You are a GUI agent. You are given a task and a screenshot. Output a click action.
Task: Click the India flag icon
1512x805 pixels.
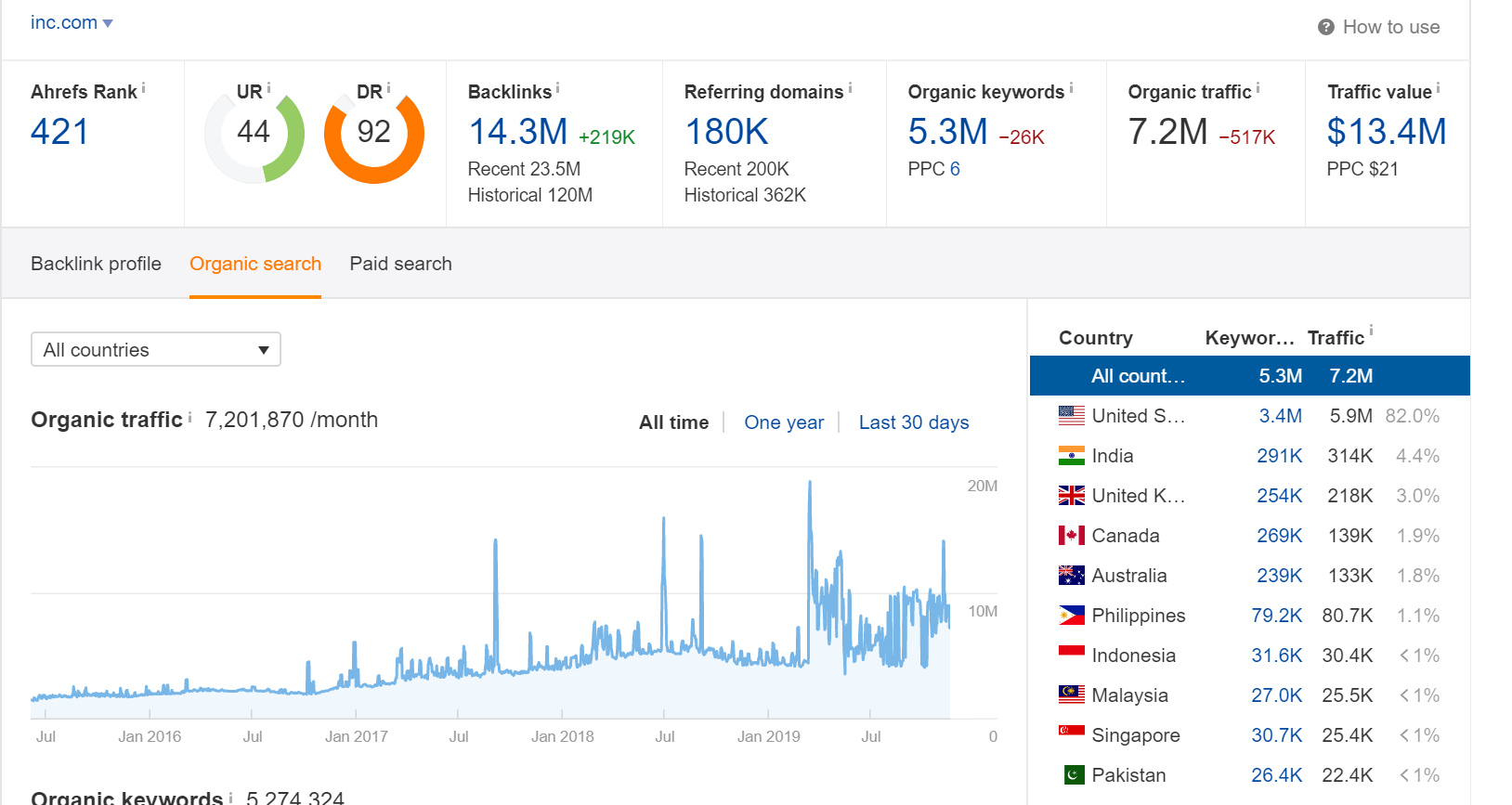pos(1072,456)
